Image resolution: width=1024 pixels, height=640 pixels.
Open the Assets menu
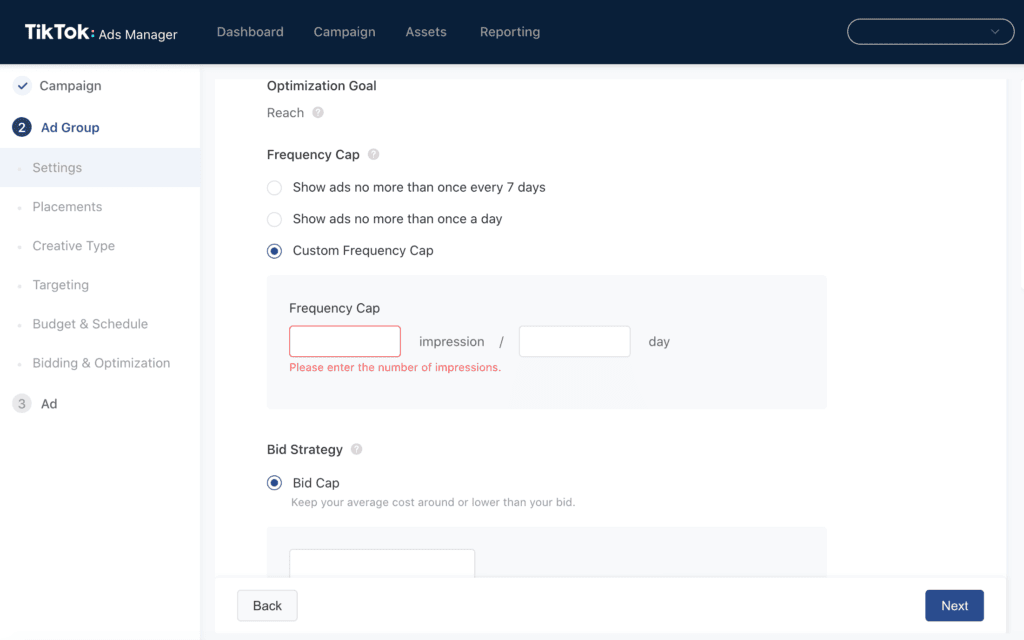point(426,32)
